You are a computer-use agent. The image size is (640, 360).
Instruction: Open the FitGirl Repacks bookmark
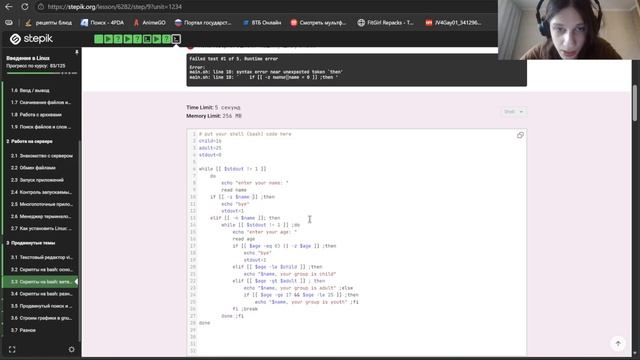[x=386, y=23]
